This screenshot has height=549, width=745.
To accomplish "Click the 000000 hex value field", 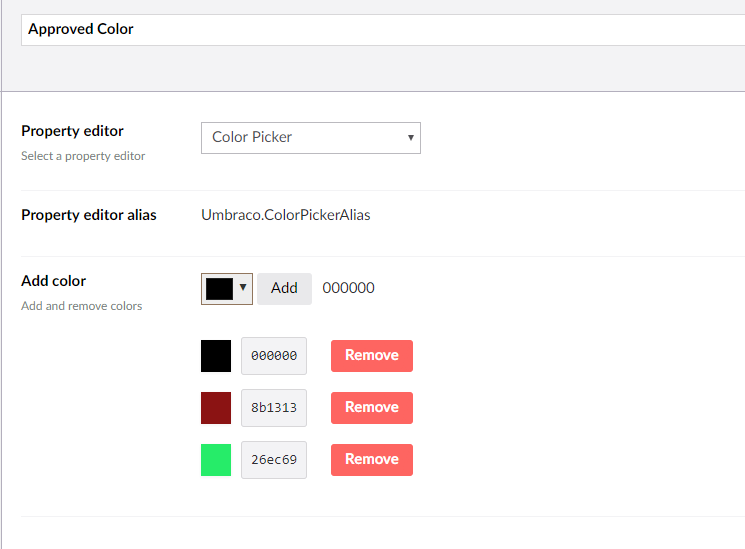I will pyautogui.click(x=274, y=356).
